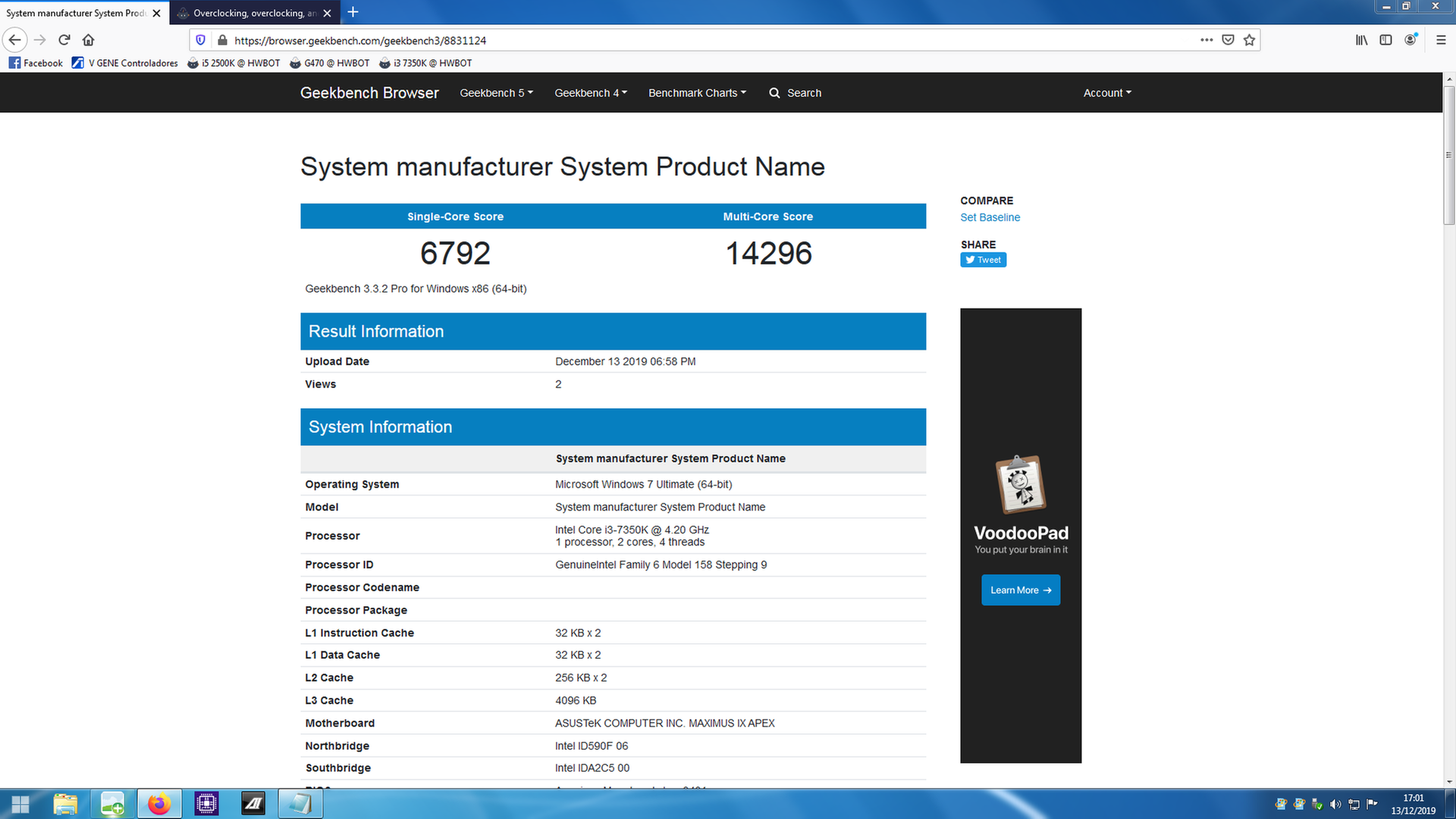Screen dimensions: 1456x819
Task: Click the MAXIMUS IX APEX motherboard value
Action: coord(664,723)
